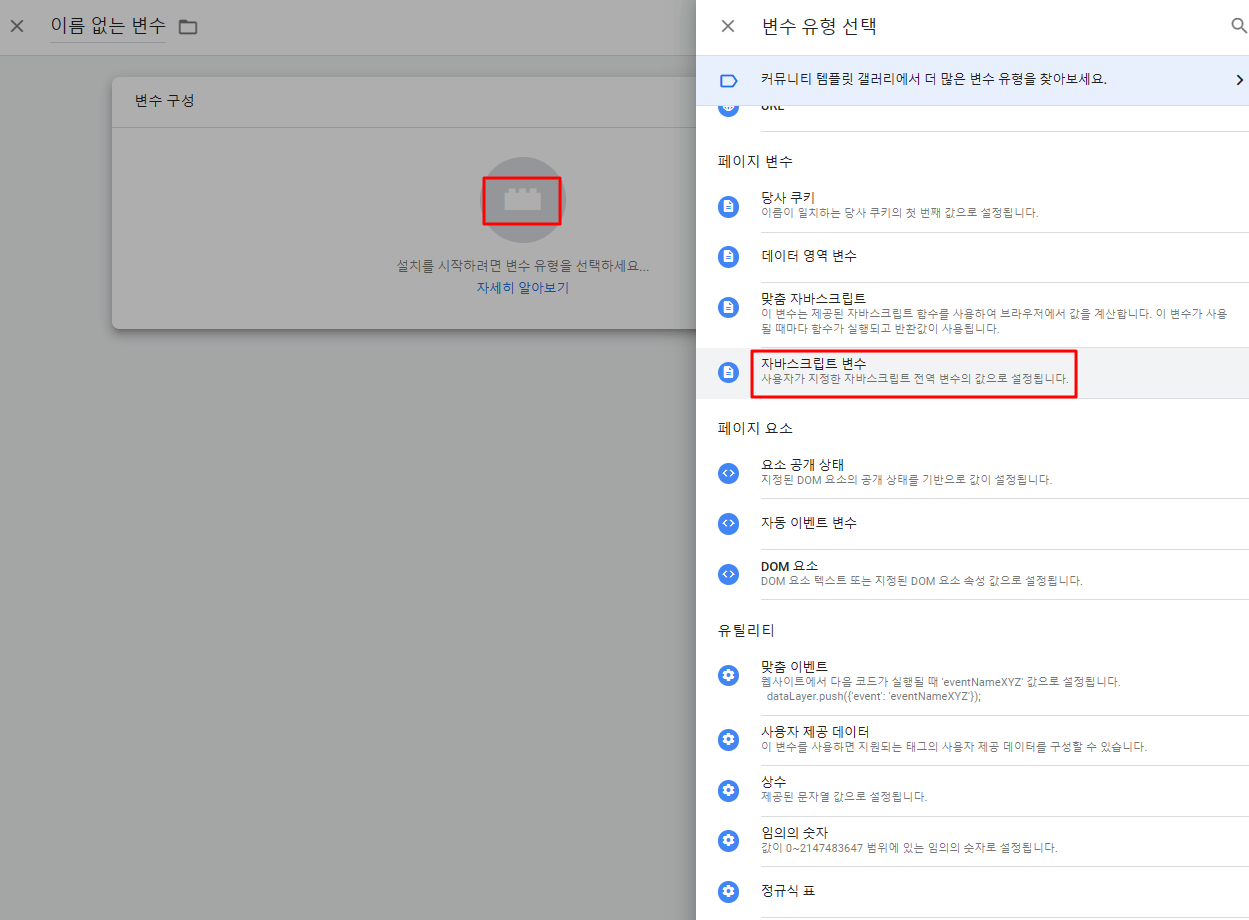The height and width of the screenshot is (920, 1249).
Task: Click the 상수 gear icon
Action: [x=728, y=790]
